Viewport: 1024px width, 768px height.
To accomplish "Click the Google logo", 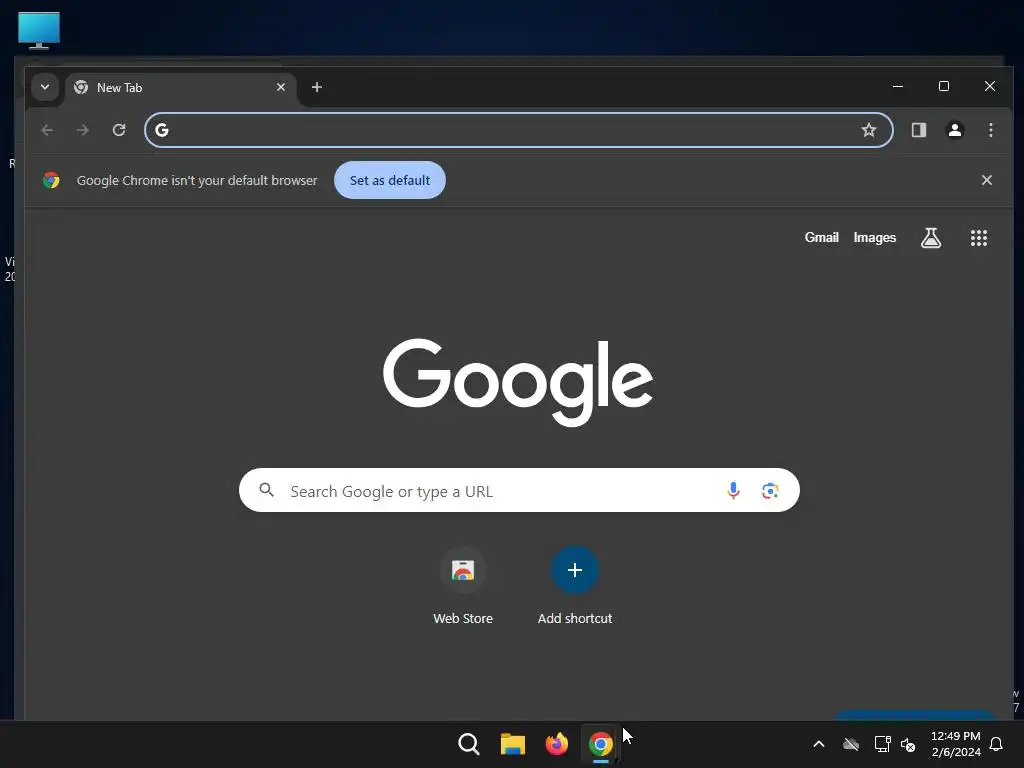I will tap(518, 382).
